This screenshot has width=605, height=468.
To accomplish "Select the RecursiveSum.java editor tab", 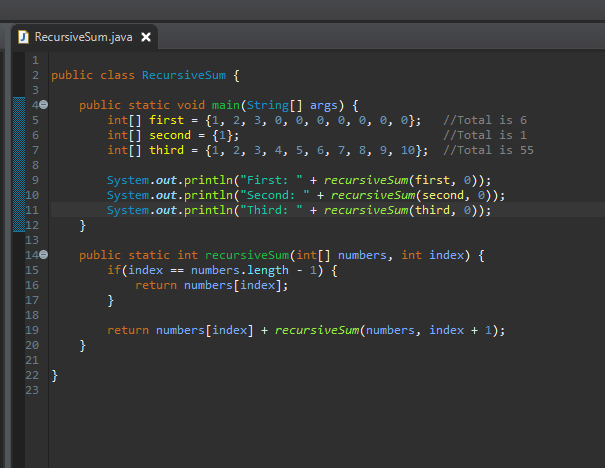I will (x=84, y=37).
